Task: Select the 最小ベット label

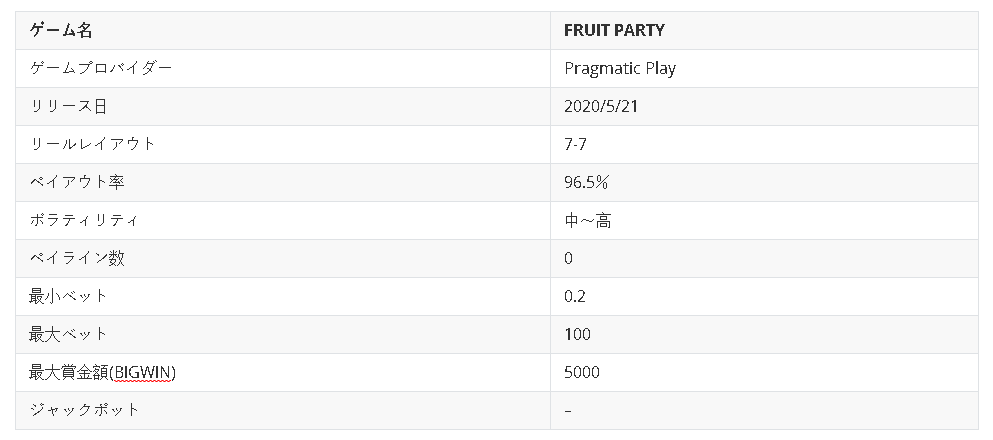Action: (69, 296)
